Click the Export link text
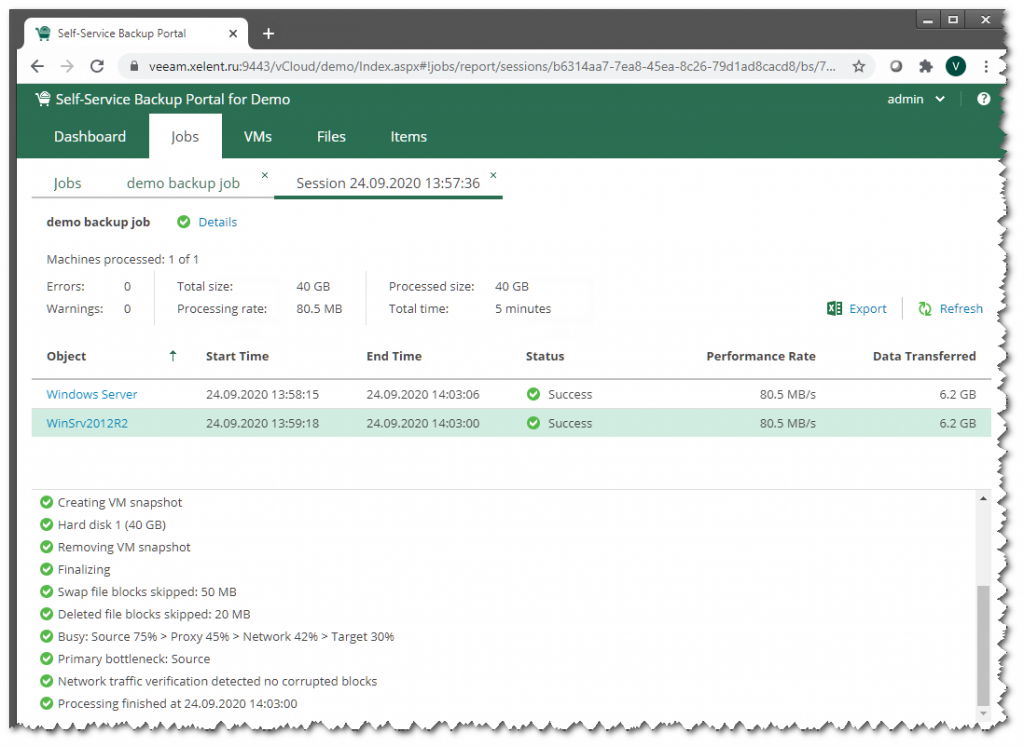 tap(868, 309)
